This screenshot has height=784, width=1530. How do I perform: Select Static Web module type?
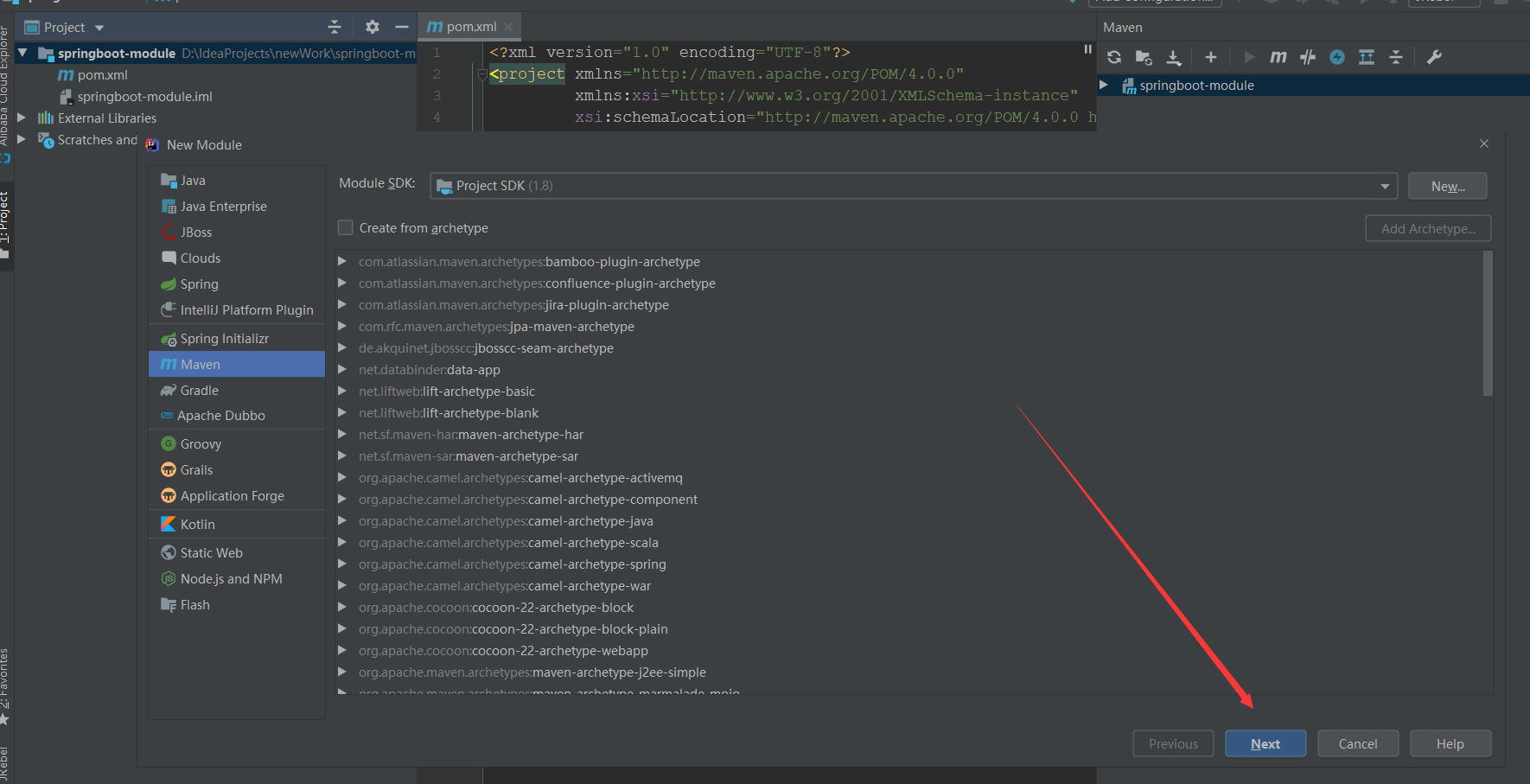pos(237,552)
